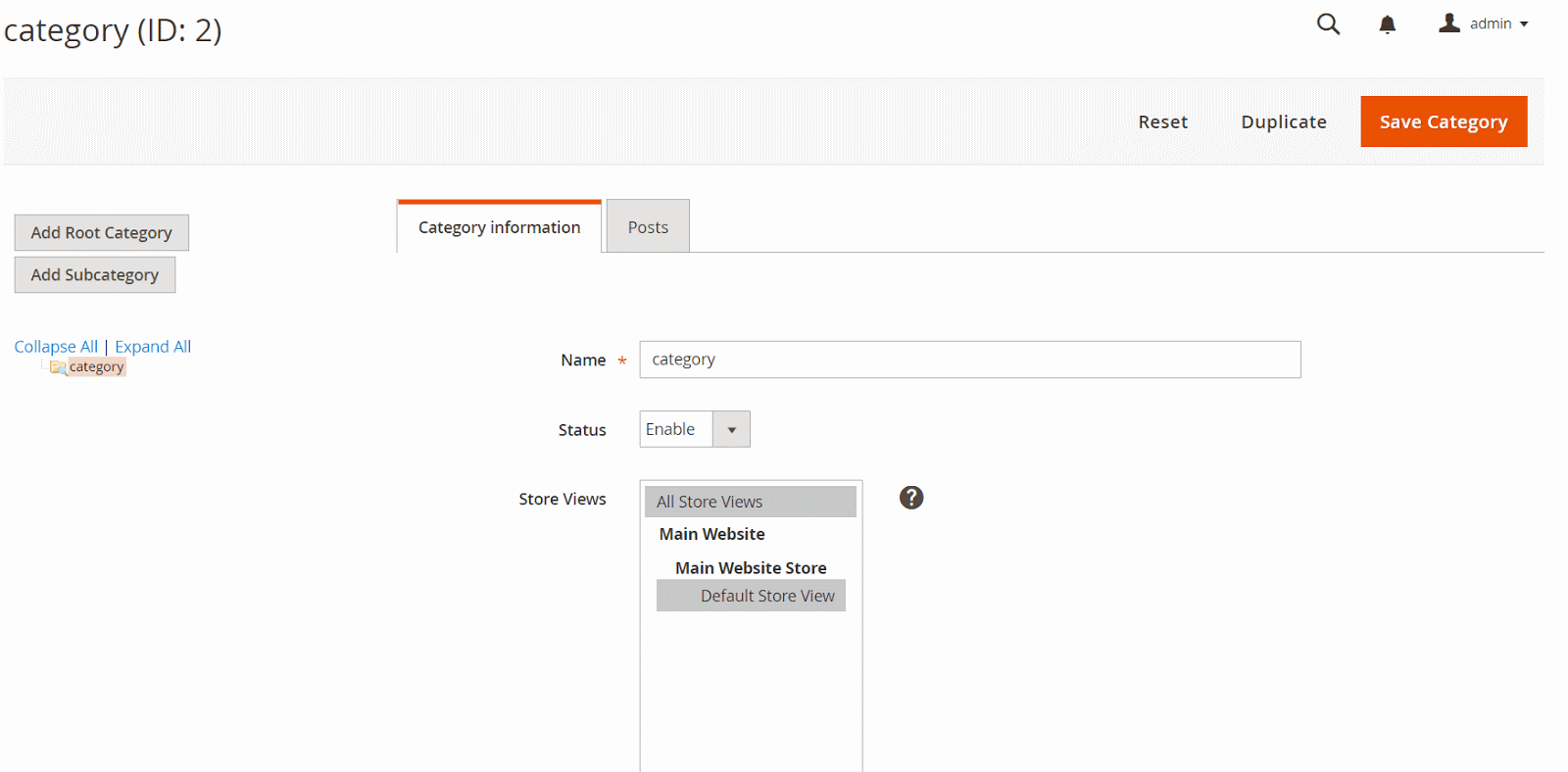The image size is (1568, 772).
Task: Click the admin user avatar icon
Action: click(x=1449, y=23)
